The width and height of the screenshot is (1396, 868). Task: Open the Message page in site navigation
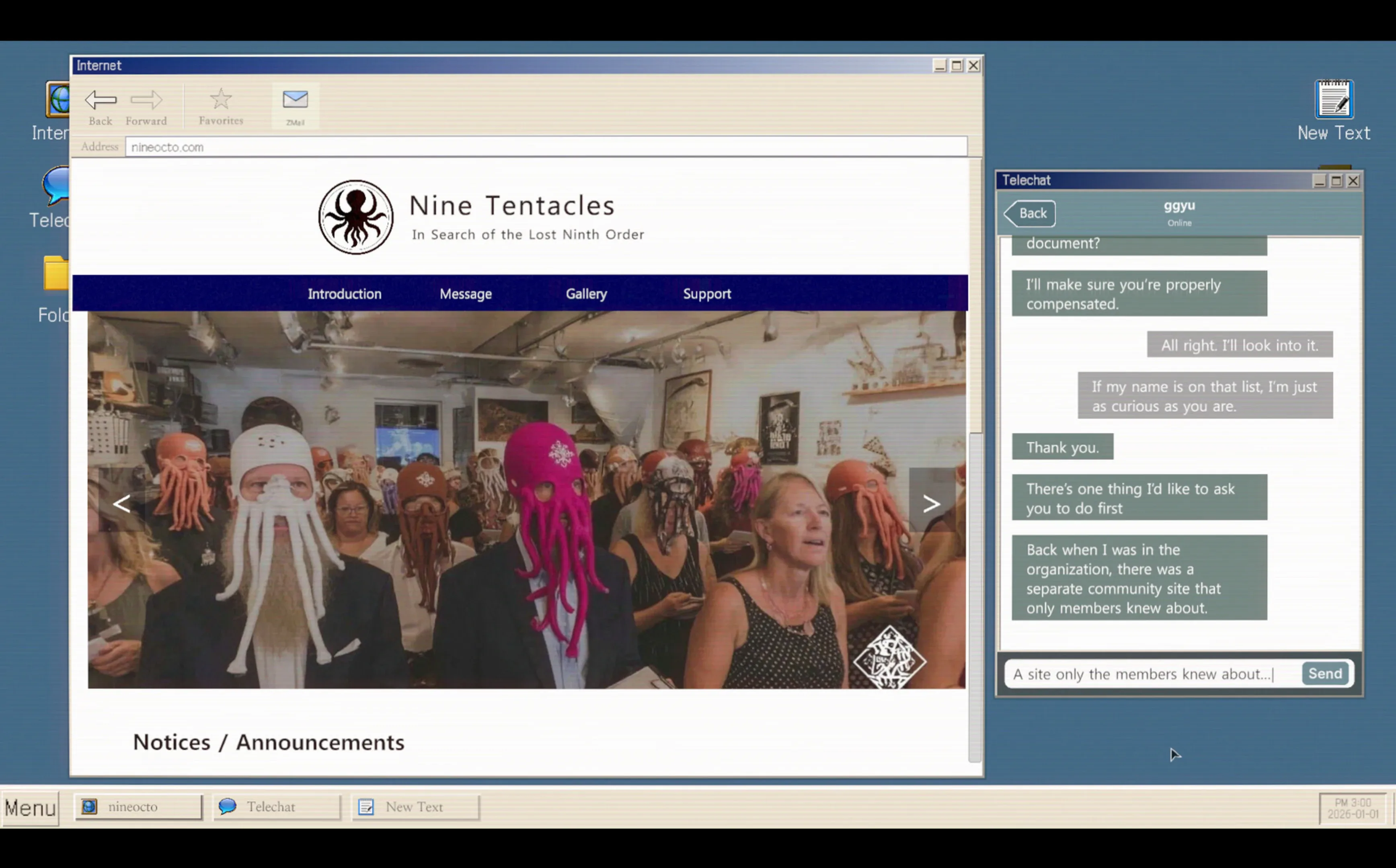click(466, 294)
